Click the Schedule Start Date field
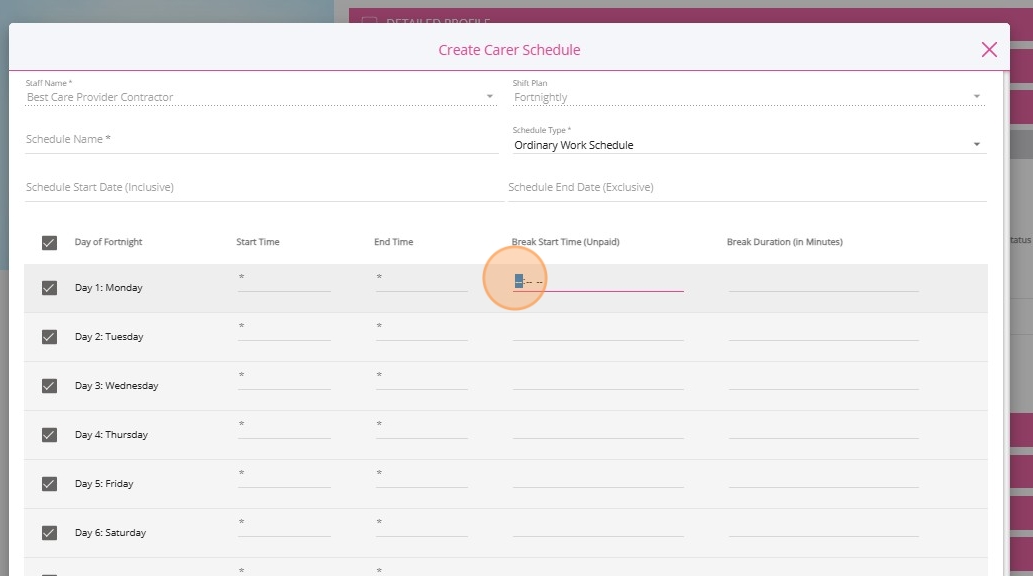1033x576 pixels. click(x=264, y=188)
